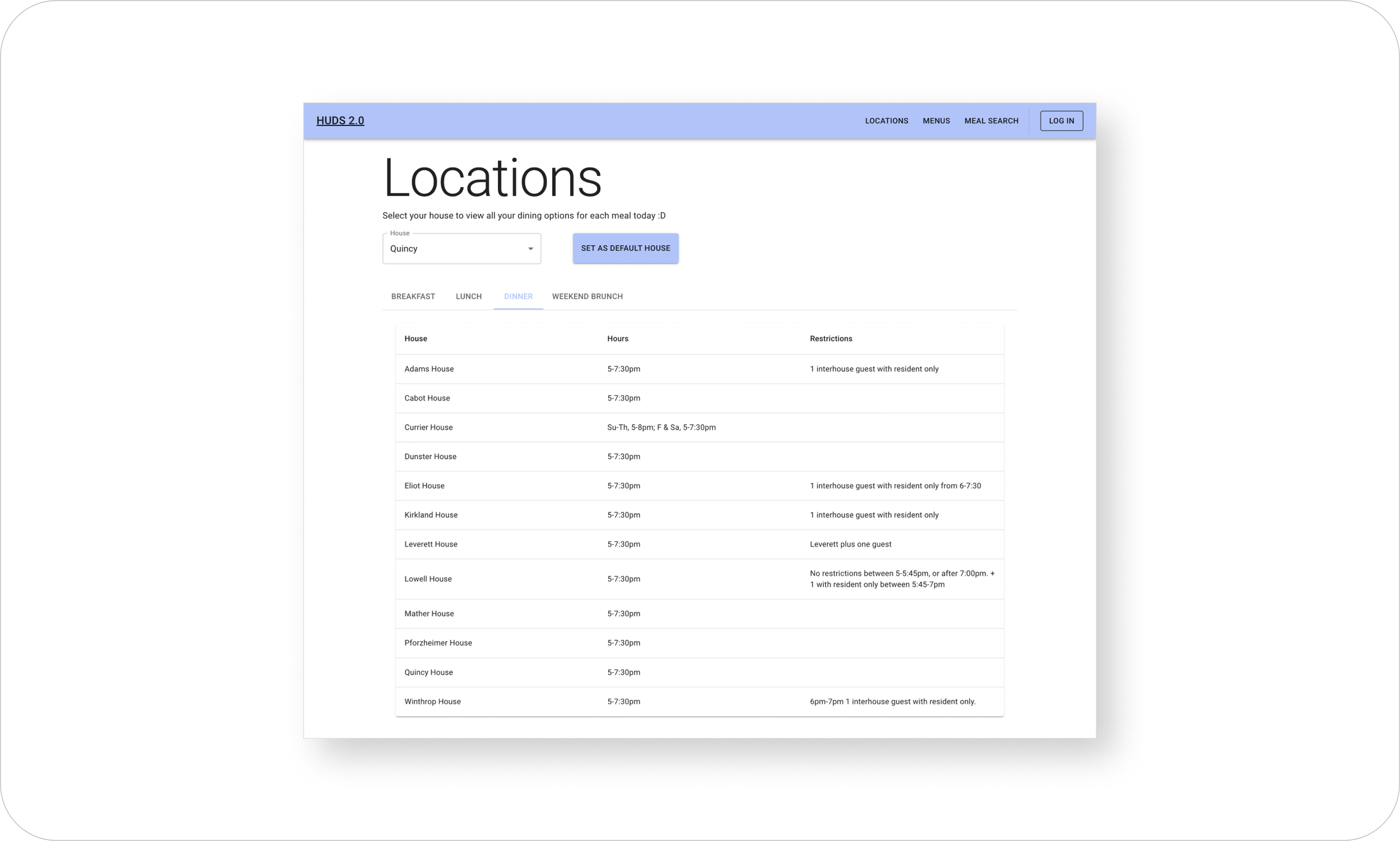Switch to Weekend Brunch tab
Viewport: 1400px width, 841px height.
pos(587,296)
